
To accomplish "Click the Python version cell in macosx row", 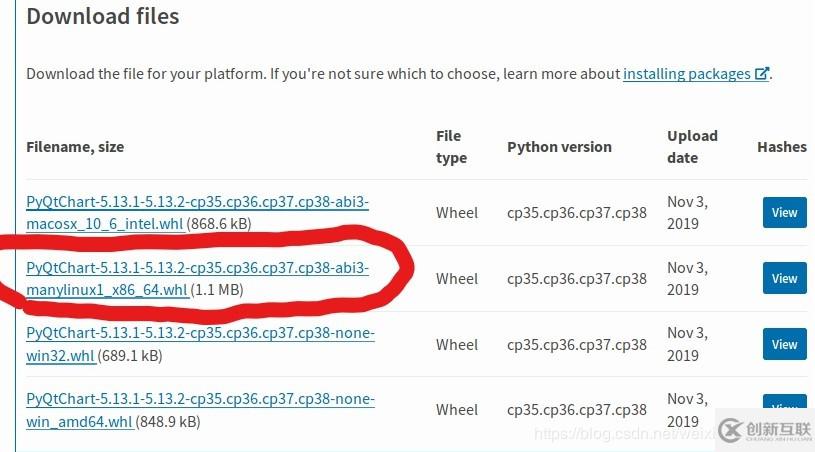I will pyautogui.click(x=577, y=213).
